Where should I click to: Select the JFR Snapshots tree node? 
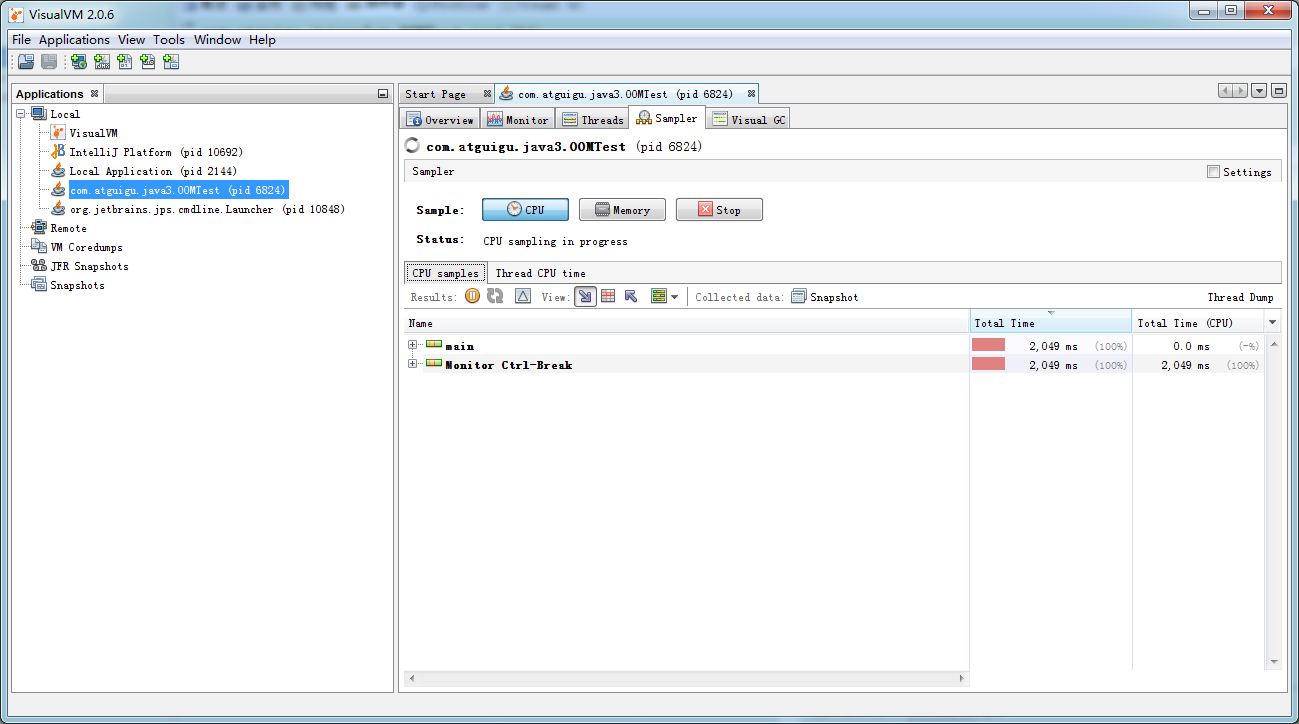[x=80, y=266]
